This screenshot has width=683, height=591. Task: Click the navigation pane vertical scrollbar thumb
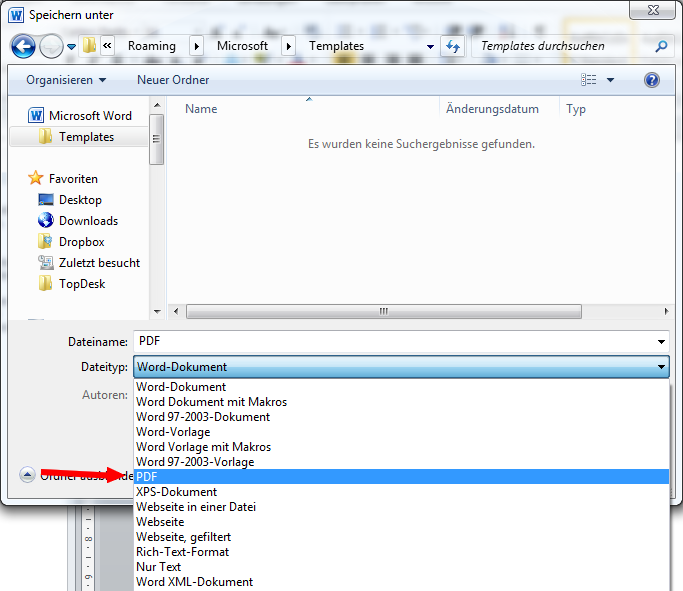(156, 139)
